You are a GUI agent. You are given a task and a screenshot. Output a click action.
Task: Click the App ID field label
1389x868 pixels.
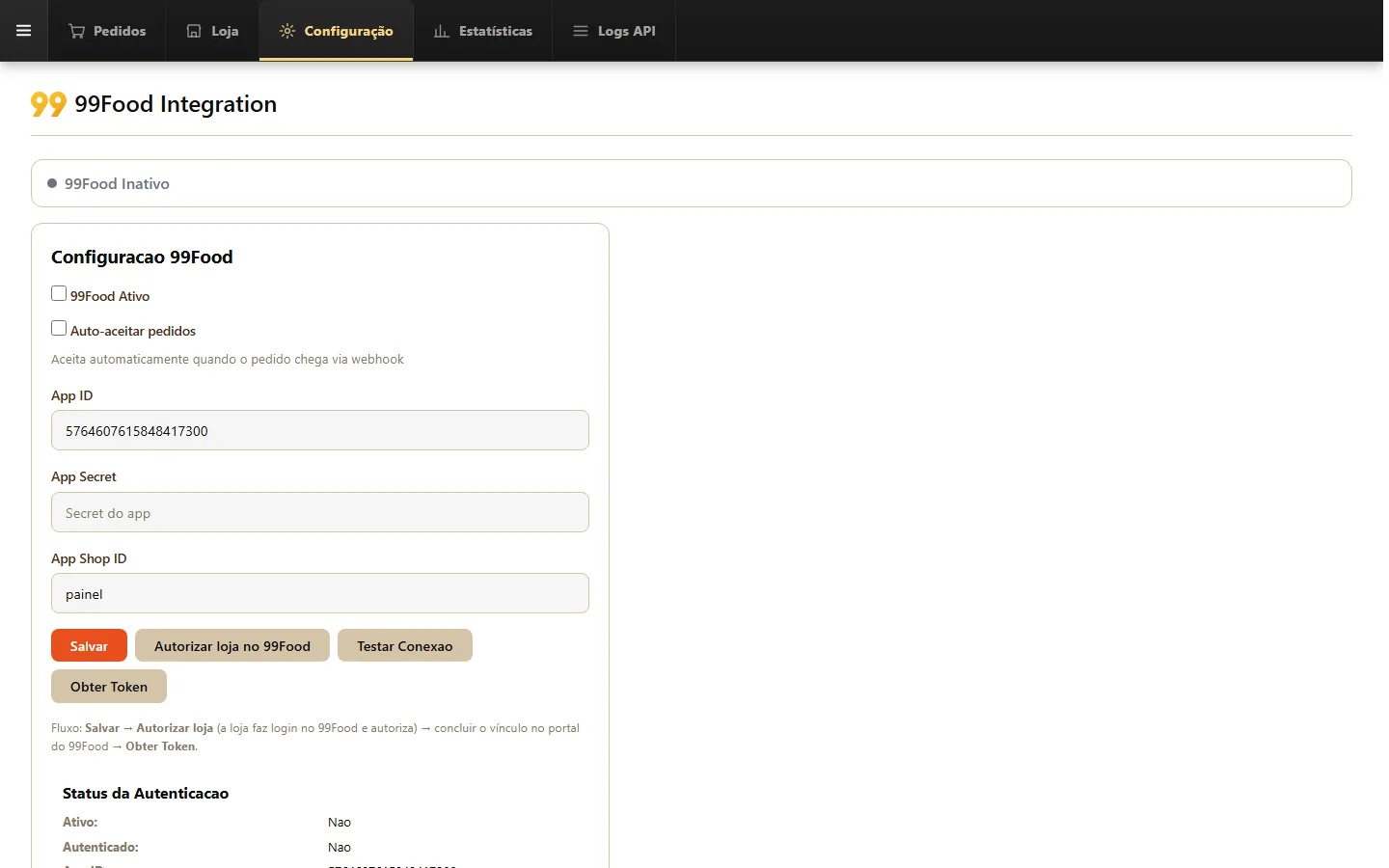coord(72,395)
